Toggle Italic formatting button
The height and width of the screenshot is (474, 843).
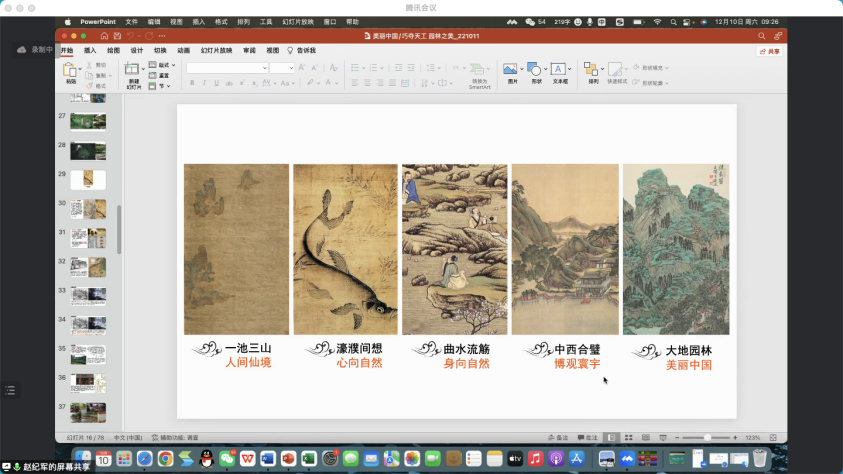pos(205,83)
